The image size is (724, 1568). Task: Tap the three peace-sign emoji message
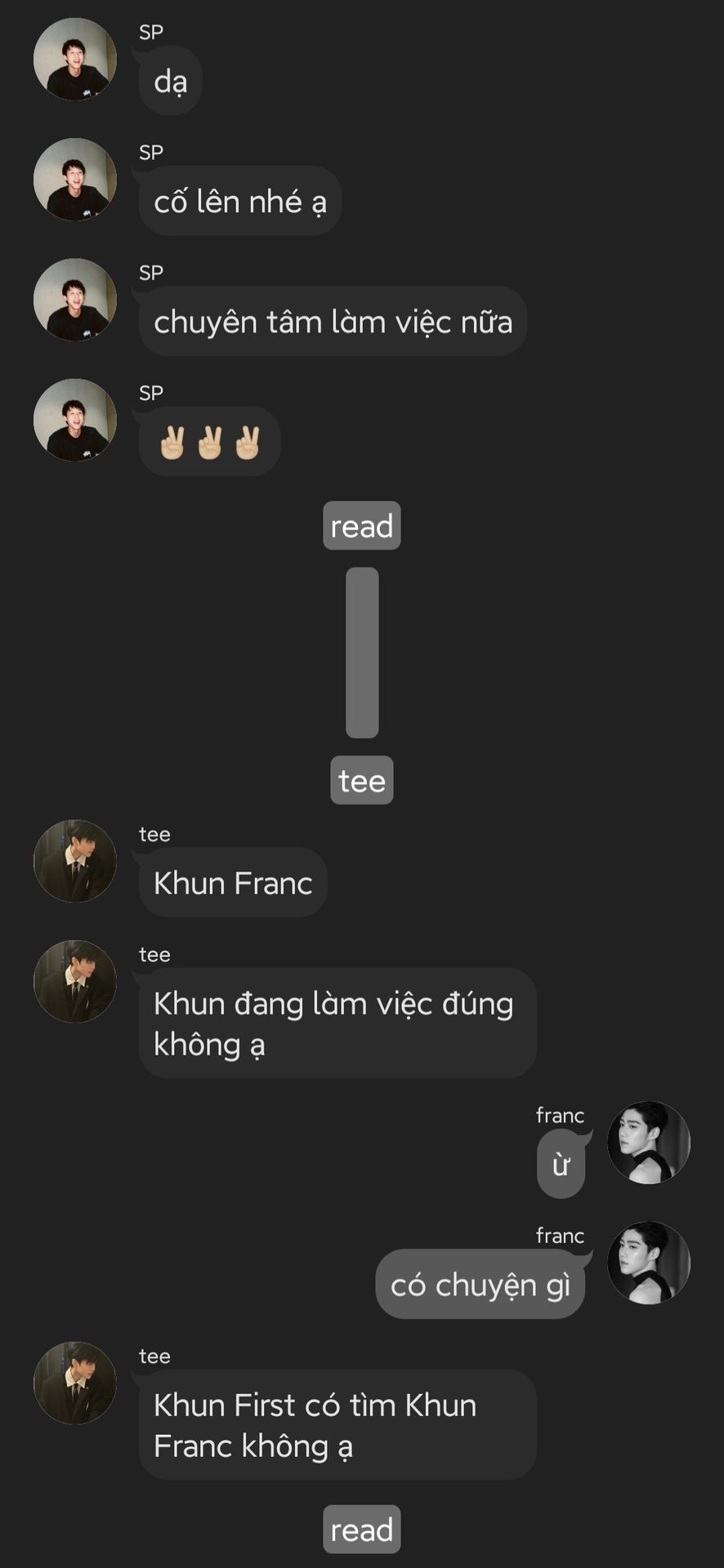209,441
